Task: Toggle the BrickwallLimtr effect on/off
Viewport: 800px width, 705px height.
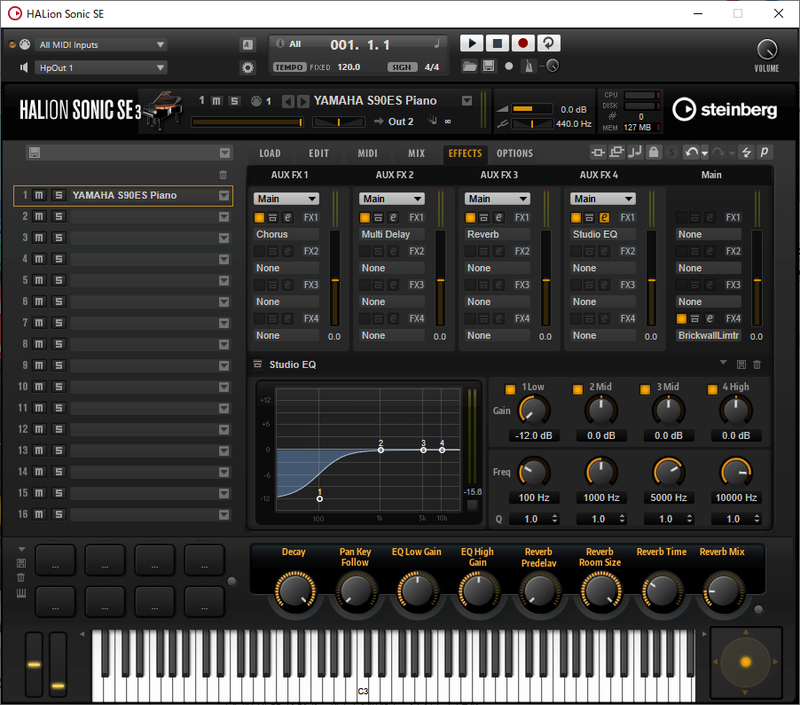Action: point(681,319)
